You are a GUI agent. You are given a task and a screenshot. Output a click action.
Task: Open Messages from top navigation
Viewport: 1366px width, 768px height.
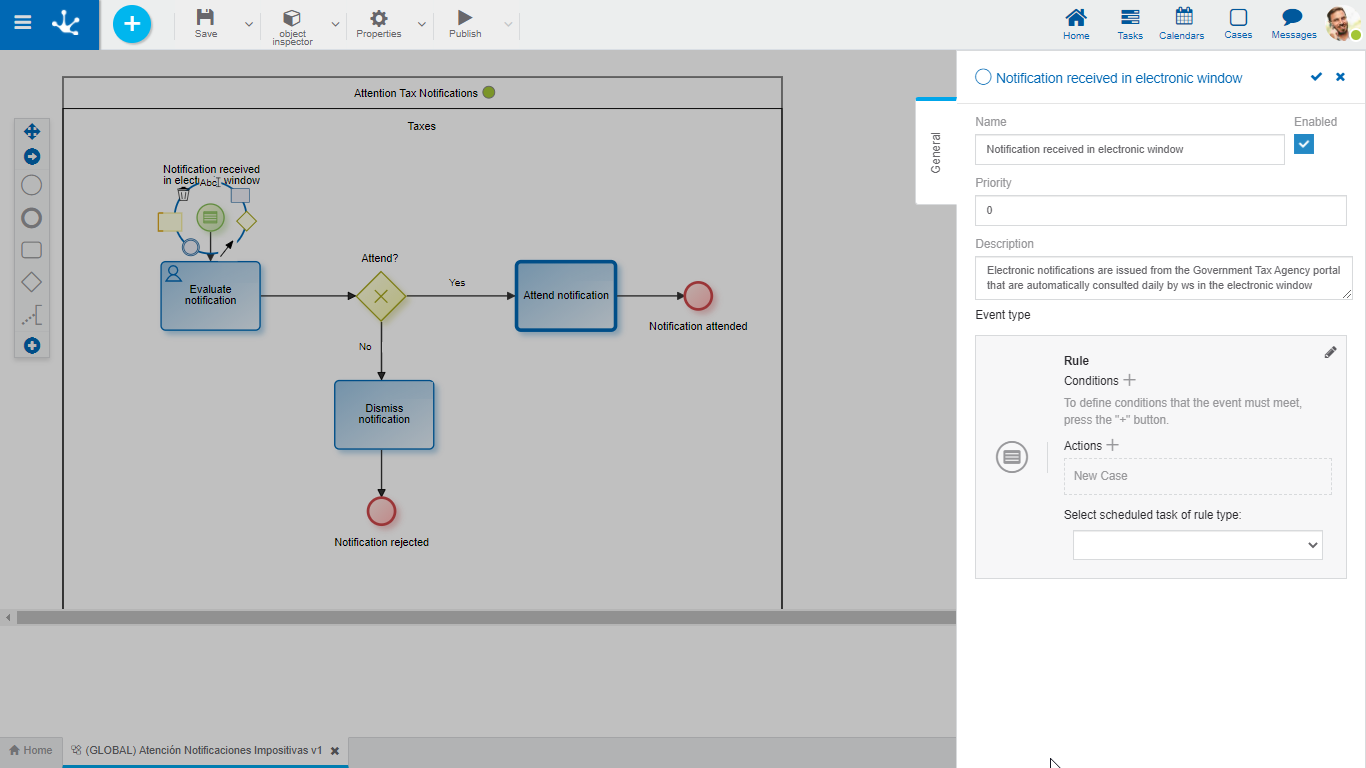click(1293, 24)
